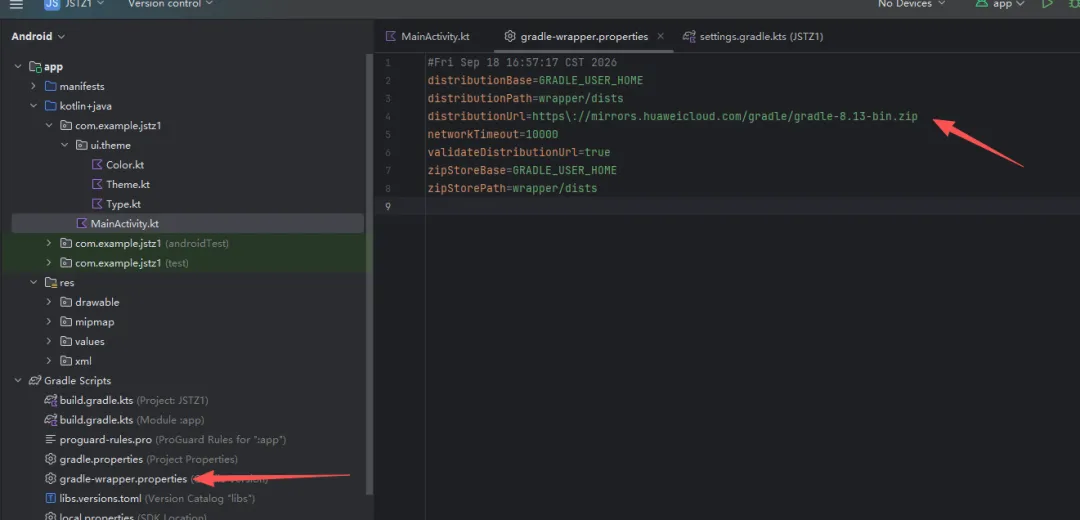The image size is (1080, 520).
Task: Click the Run app play icon
Action: click(x=1047, y=4)
